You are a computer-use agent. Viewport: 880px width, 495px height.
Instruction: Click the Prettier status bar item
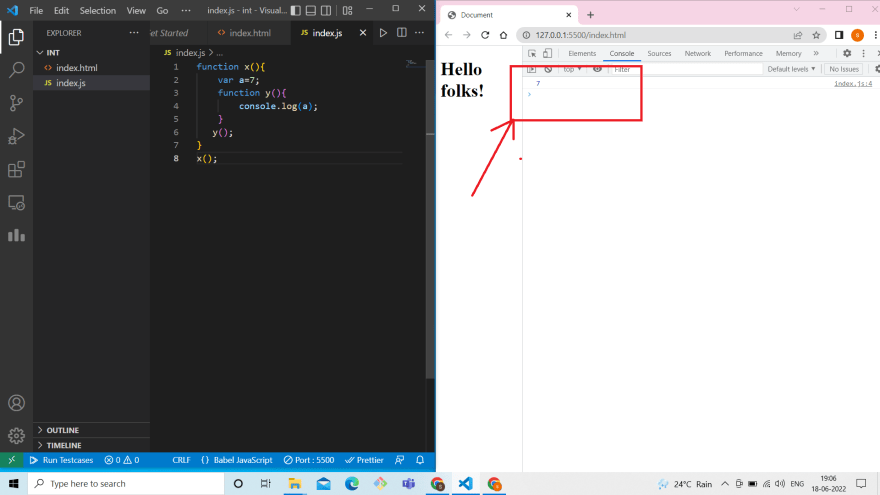tap(364, 460)
